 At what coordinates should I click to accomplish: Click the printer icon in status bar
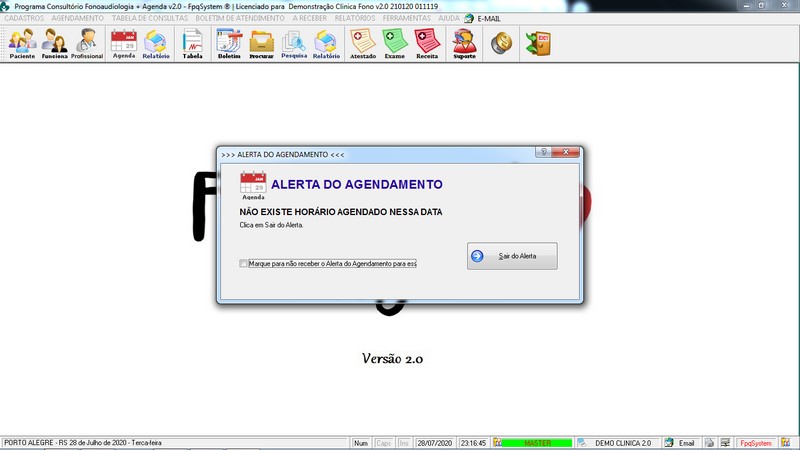click(709, 443)
